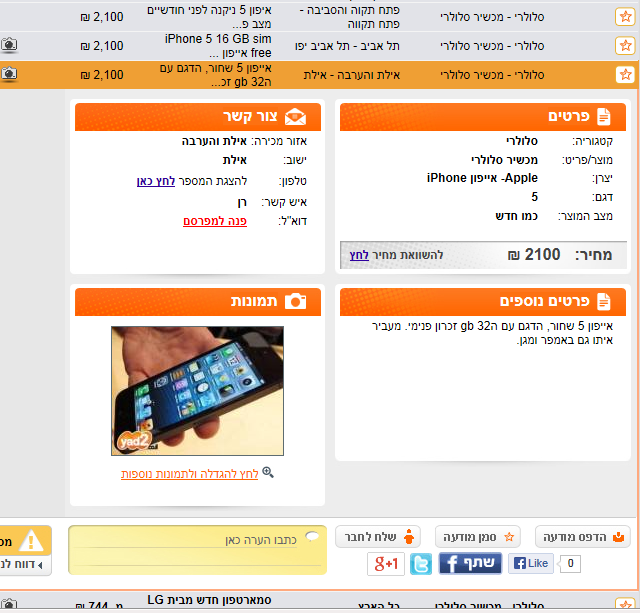Click the Twitter bird share icon
This screenshot has height=613, width=640.
(x=421, y=564)
